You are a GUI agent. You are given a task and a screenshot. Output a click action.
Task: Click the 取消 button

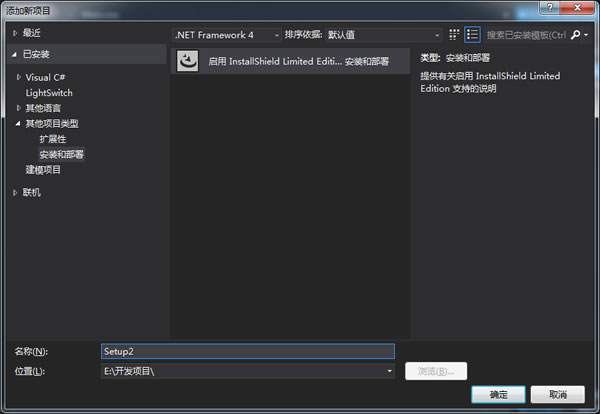click(558, 394)
